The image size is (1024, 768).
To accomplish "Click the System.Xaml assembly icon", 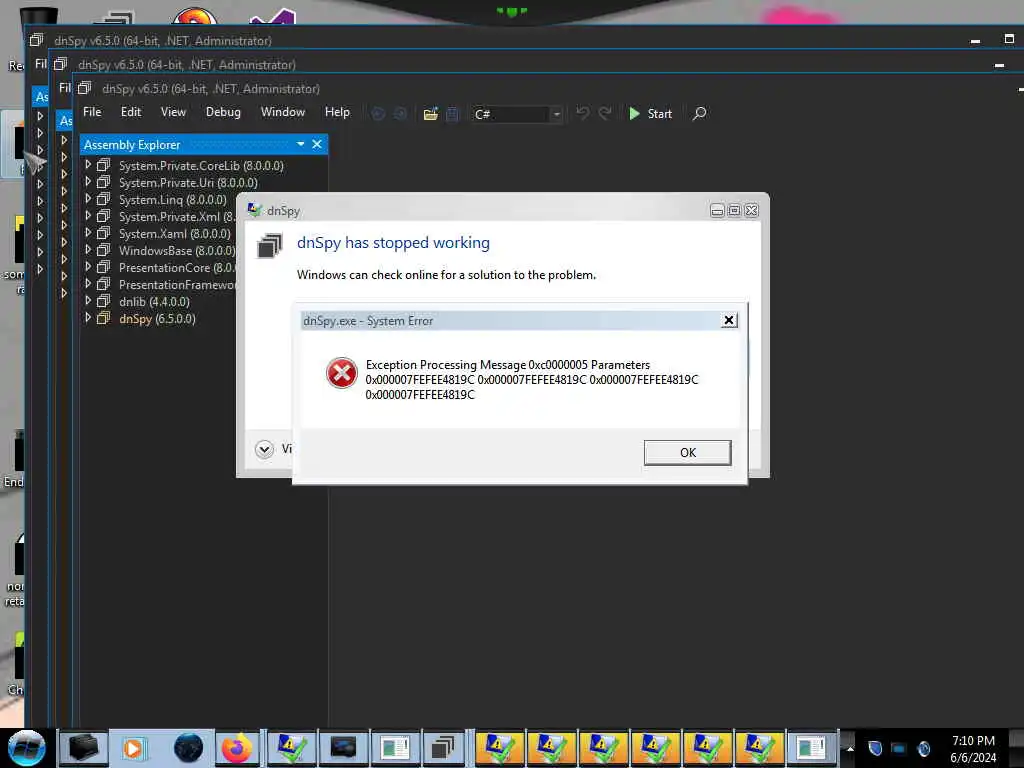I will click(x=104, y=233).
